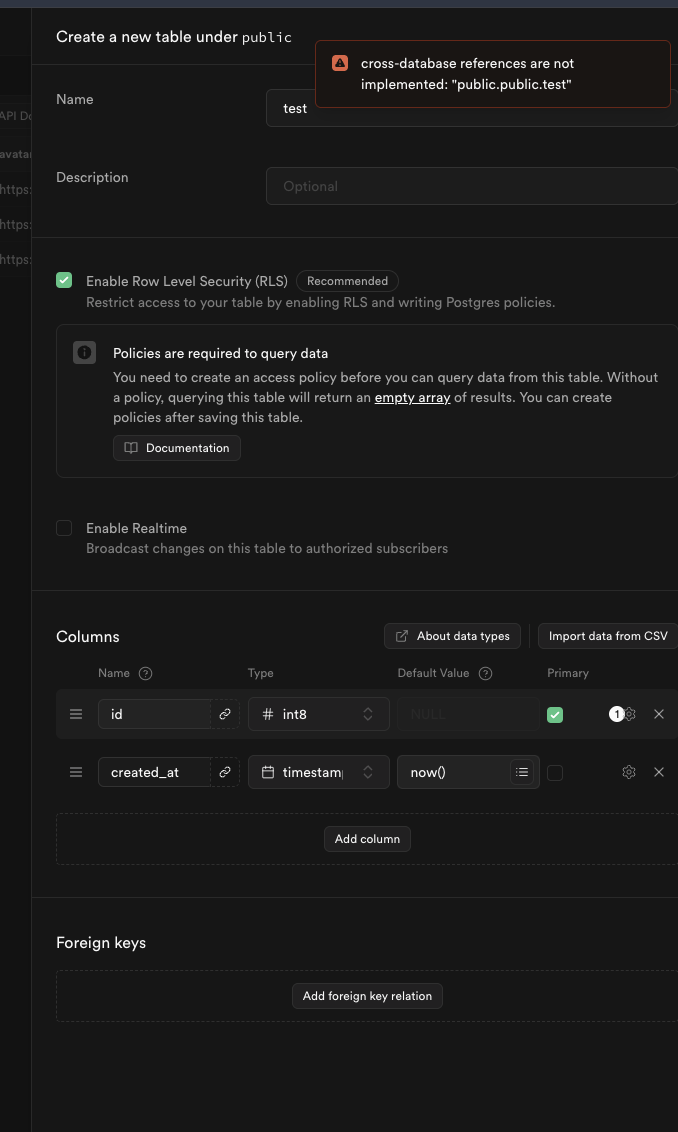Screen dimensions: 678x1132
Task: Click the link icon next to created_at
Action: 225,772
